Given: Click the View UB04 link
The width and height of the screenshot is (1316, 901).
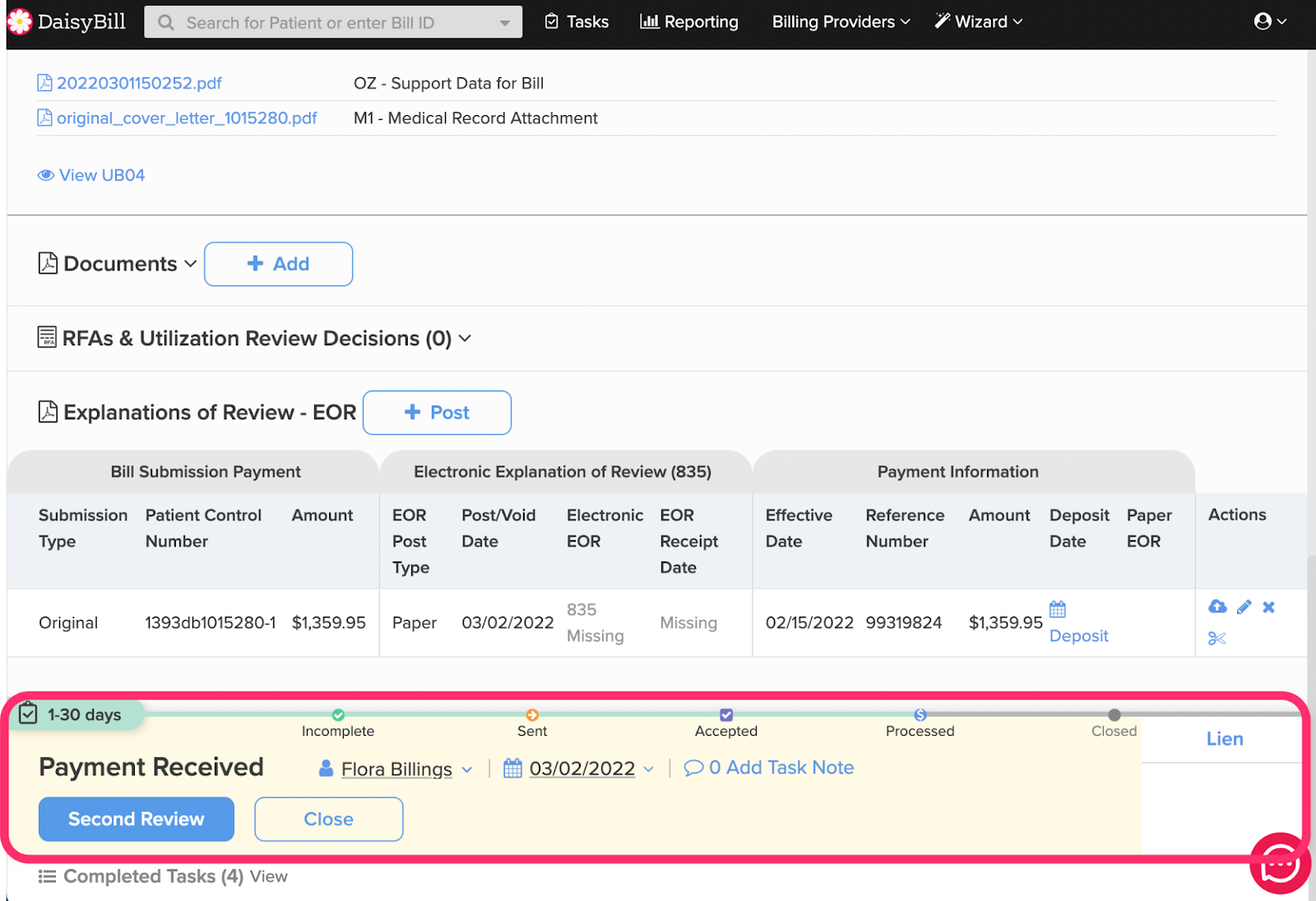Looking at the screenshot, I should pos(102,175).
